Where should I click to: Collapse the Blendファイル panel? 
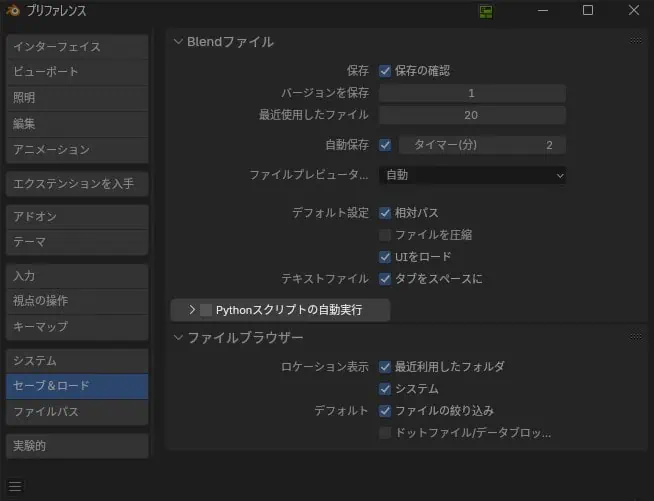[x=178, y=41]
